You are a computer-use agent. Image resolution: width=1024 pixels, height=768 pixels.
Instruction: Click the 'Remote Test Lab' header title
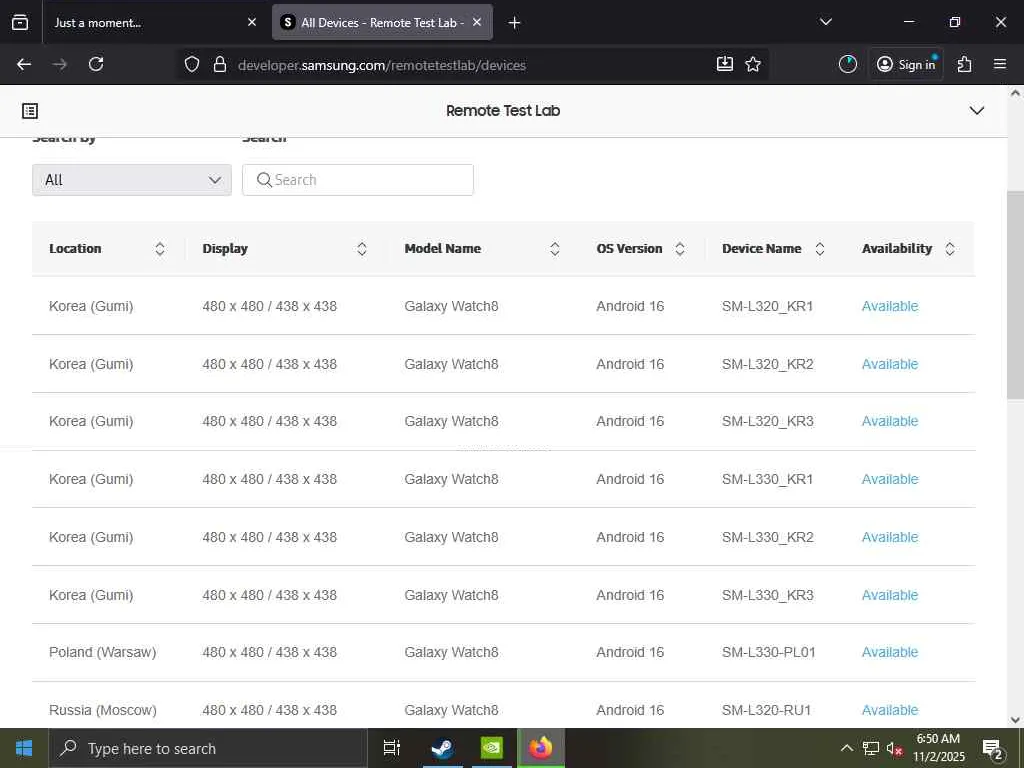click(503, 111)
